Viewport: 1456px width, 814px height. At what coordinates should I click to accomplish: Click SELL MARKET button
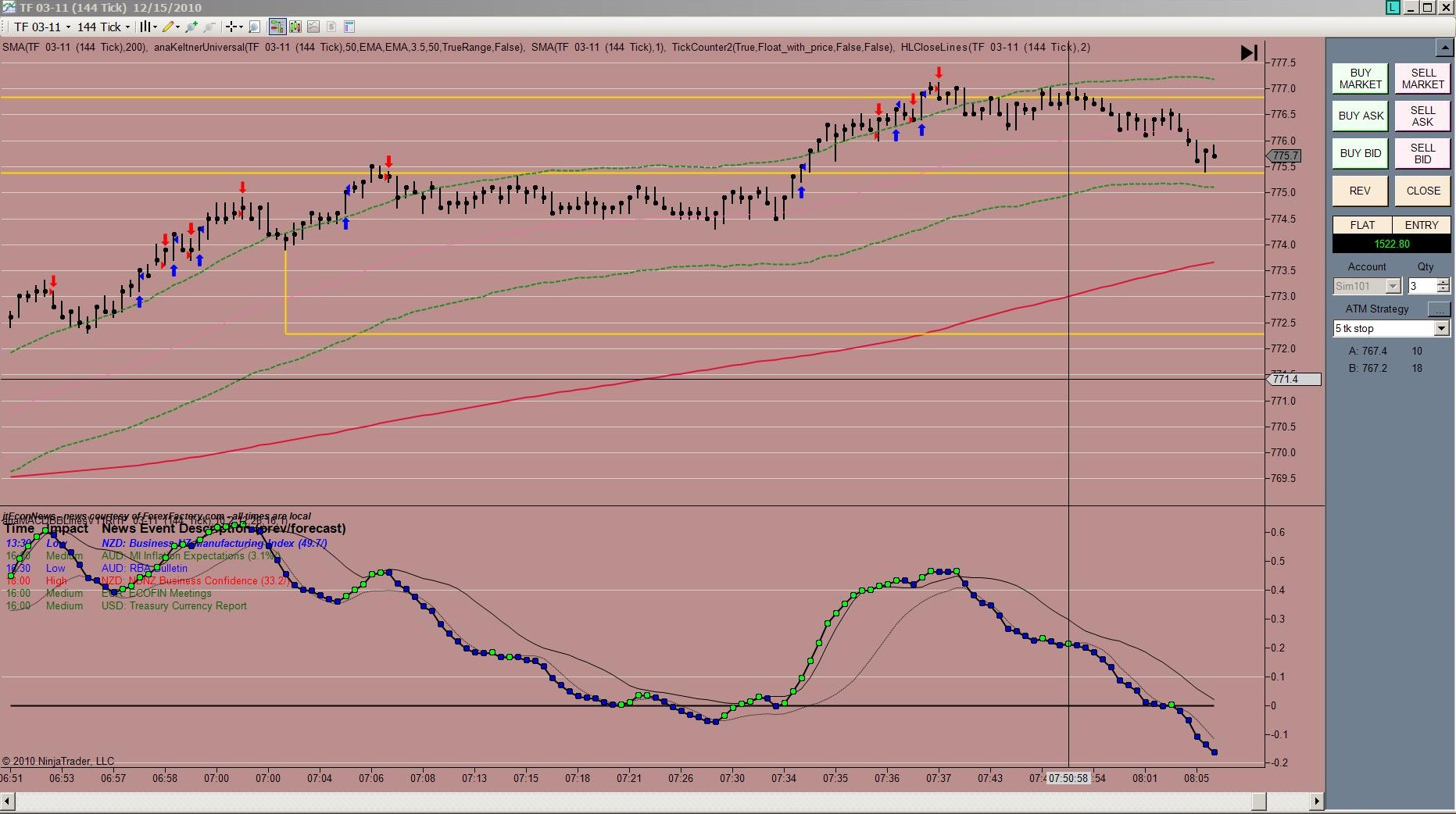(x=1422, y=78)
